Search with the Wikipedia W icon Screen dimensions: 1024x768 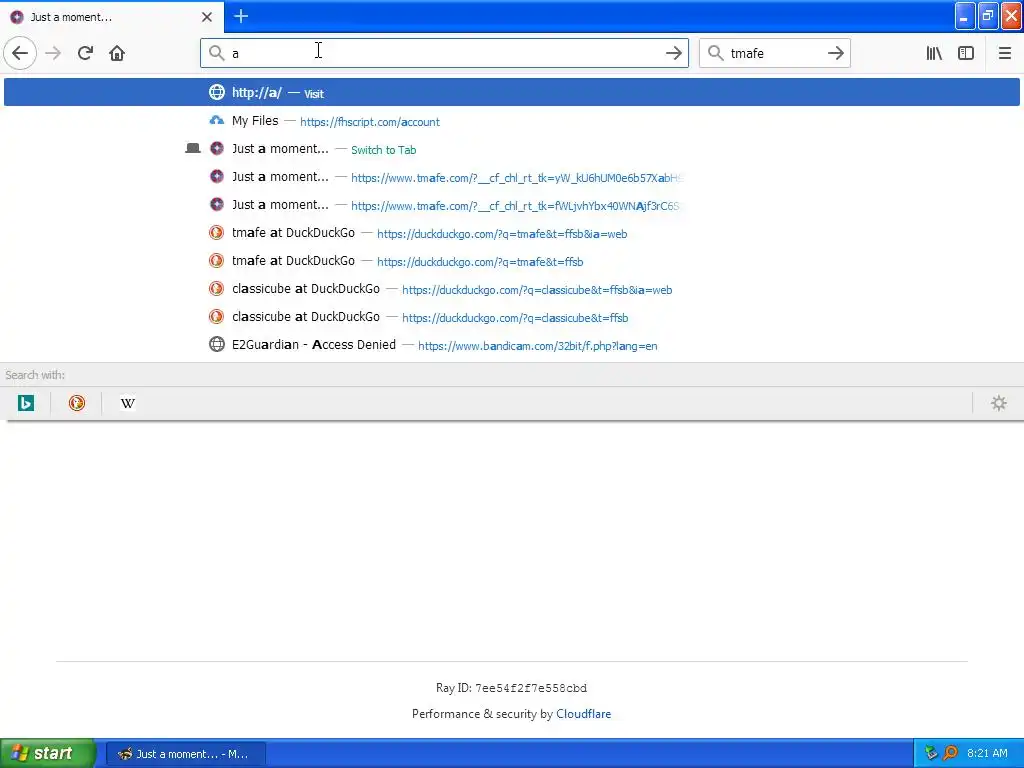click(x=128, y=403)
